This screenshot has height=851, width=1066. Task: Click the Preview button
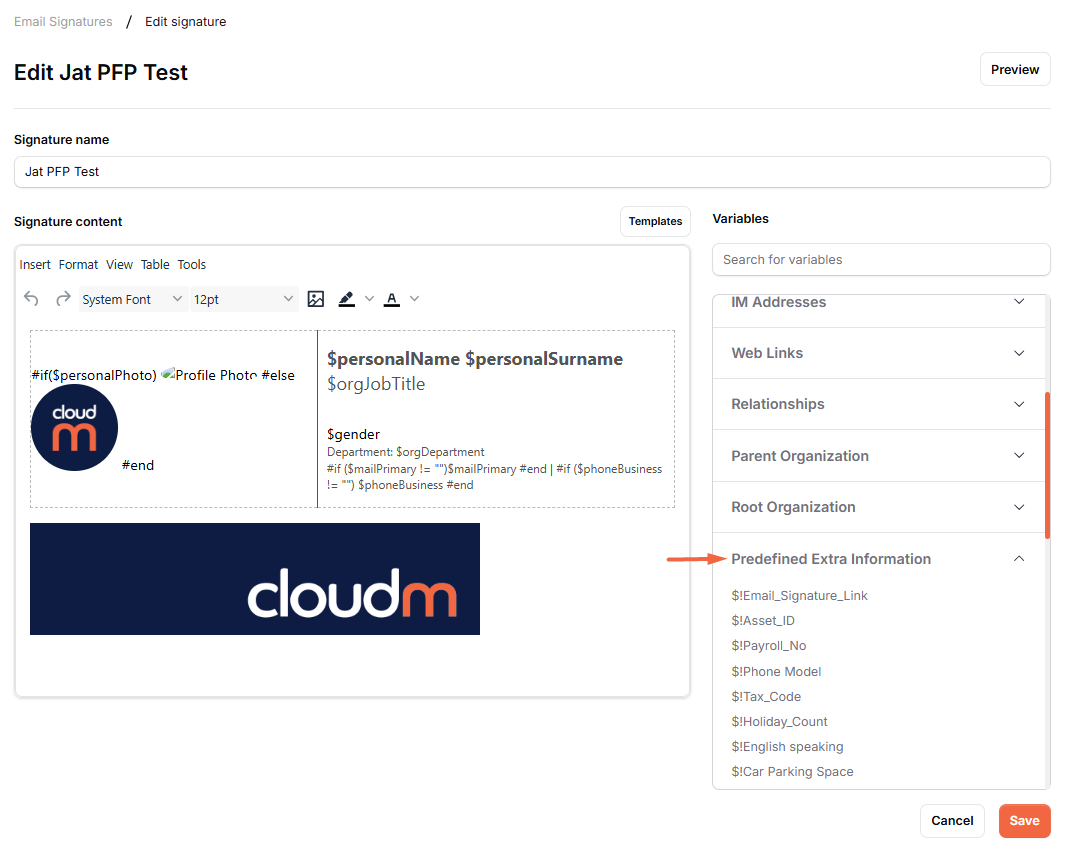tap(1015, 69)
